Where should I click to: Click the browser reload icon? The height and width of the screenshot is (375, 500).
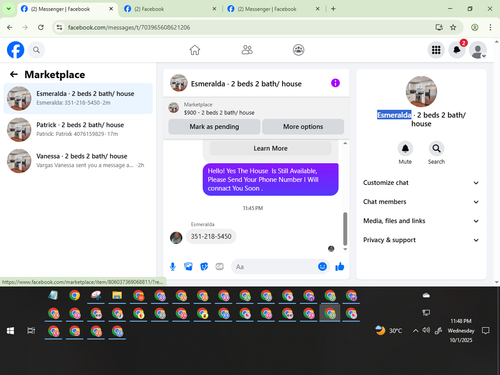(x=41, y=27)
